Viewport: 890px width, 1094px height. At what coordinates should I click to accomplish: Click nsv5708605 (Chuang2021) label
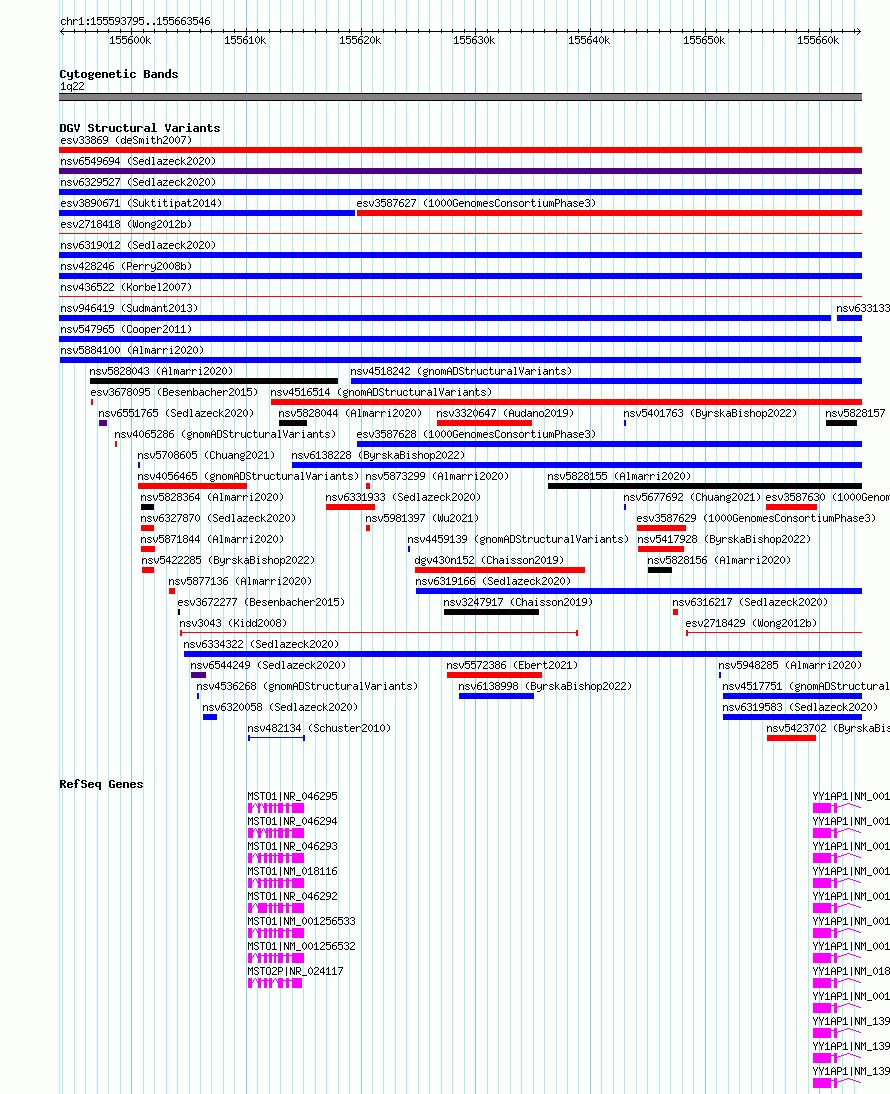tap(206, 455)
